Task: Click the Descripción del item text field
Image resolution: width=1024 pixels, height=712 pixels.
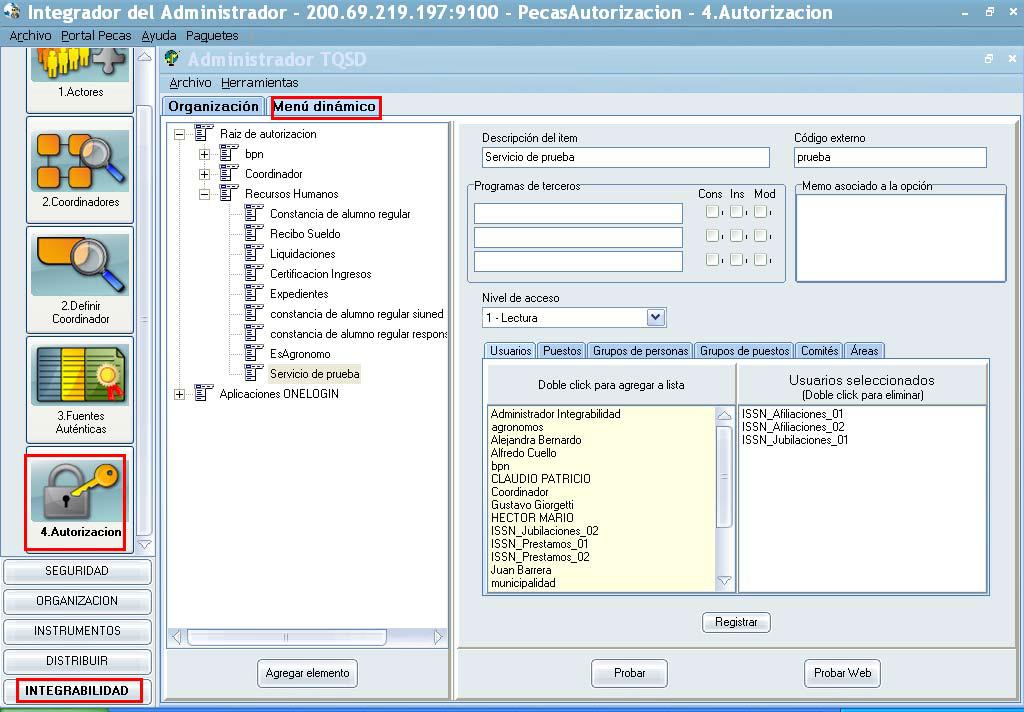Action: point(625,157)
